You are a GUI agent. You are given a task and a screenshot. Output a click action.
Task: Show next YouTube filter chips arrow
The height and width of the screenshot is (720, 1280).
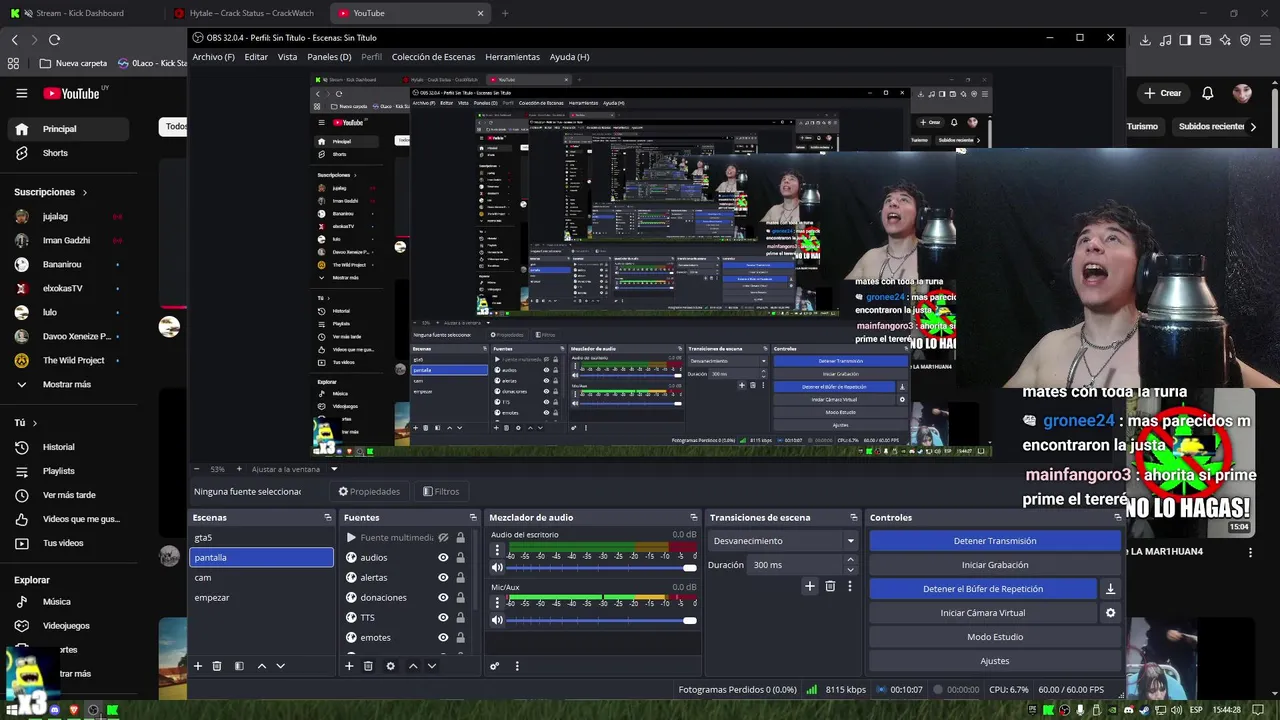pyautogui.click(x=1253, y=127)
